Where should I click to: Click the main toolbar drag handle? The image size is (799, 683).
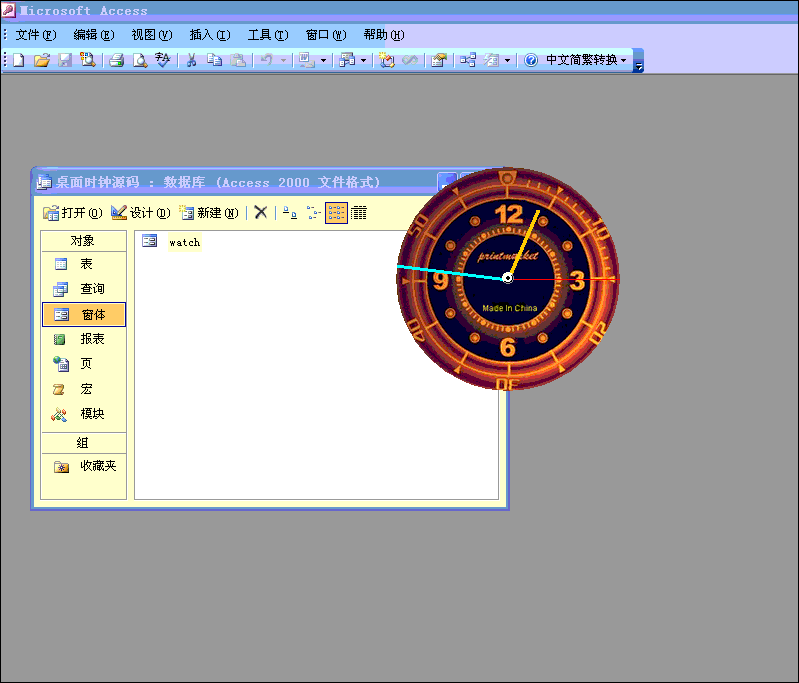[5, 60]
